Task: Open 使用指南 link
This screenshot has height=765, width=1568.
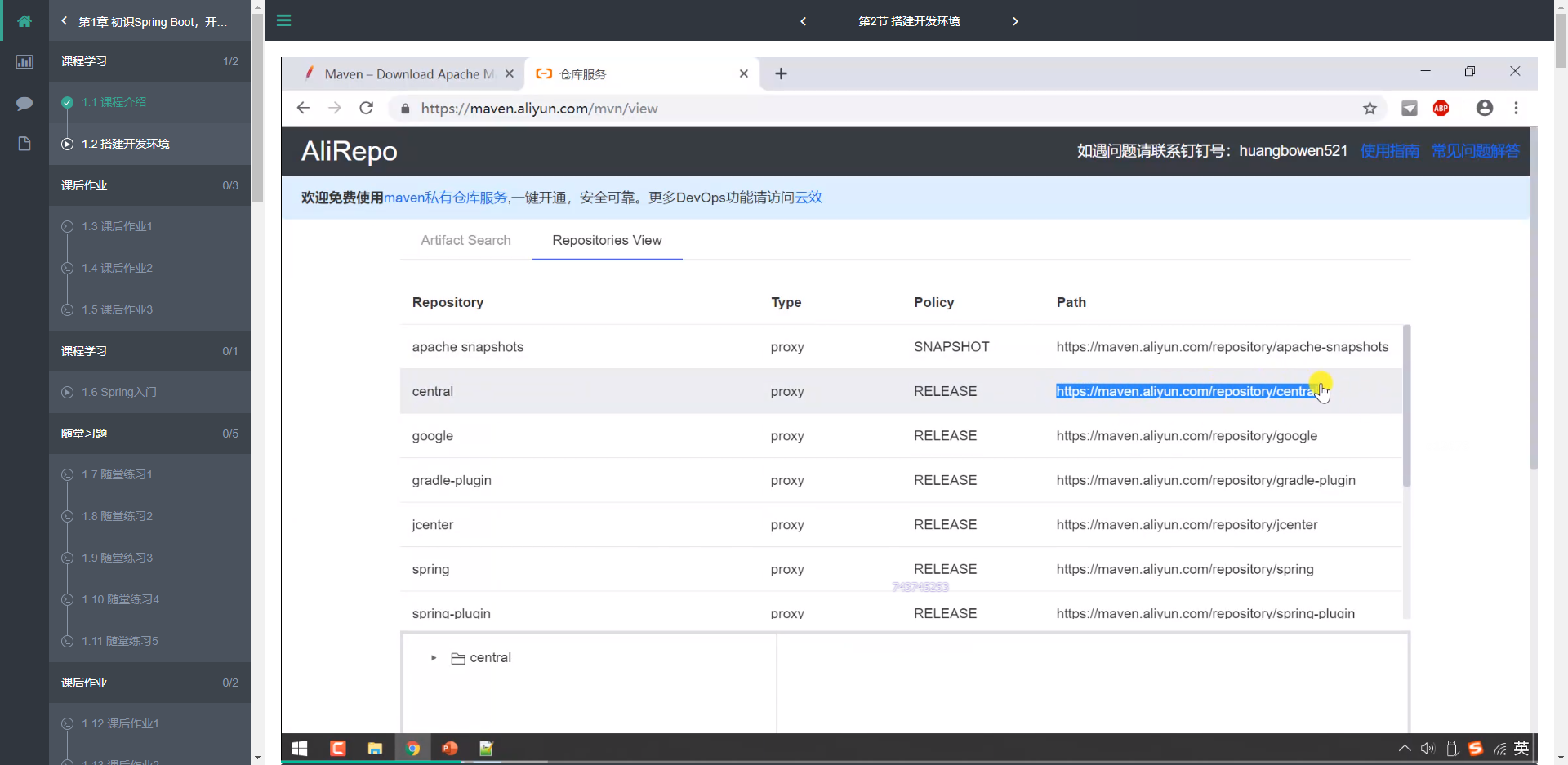Action: [1390, 150]
